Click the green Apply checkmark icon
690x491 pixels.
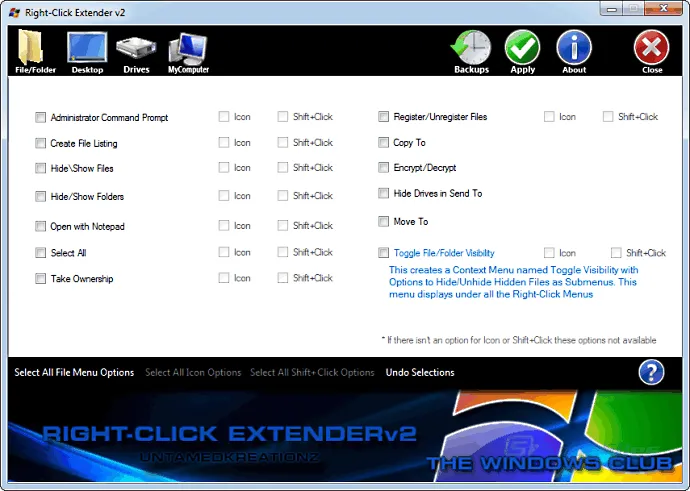[522, 51]
